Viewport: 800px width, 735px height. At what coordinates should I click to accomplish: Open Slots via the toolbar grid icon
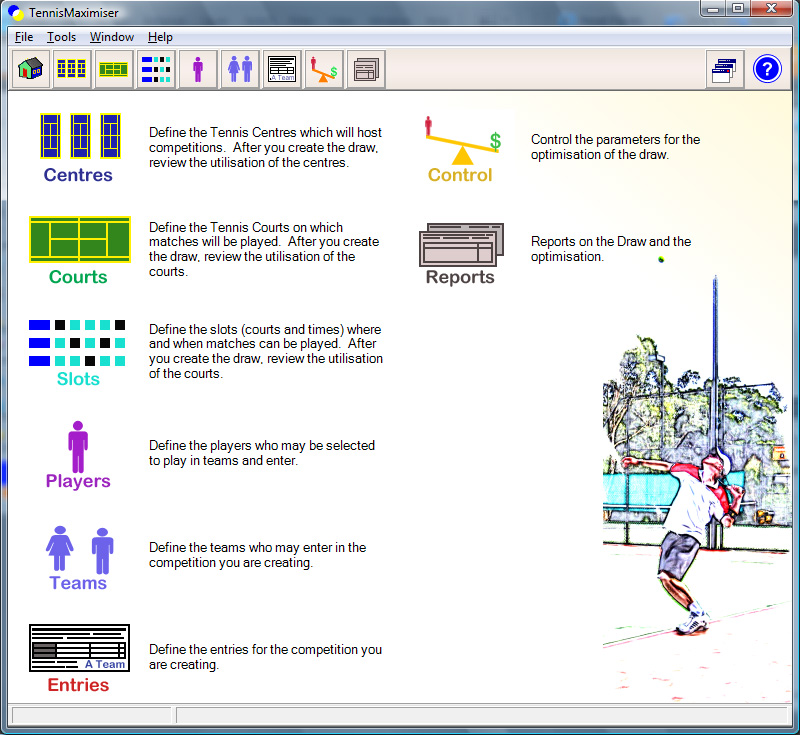click(x=156, y=69)
